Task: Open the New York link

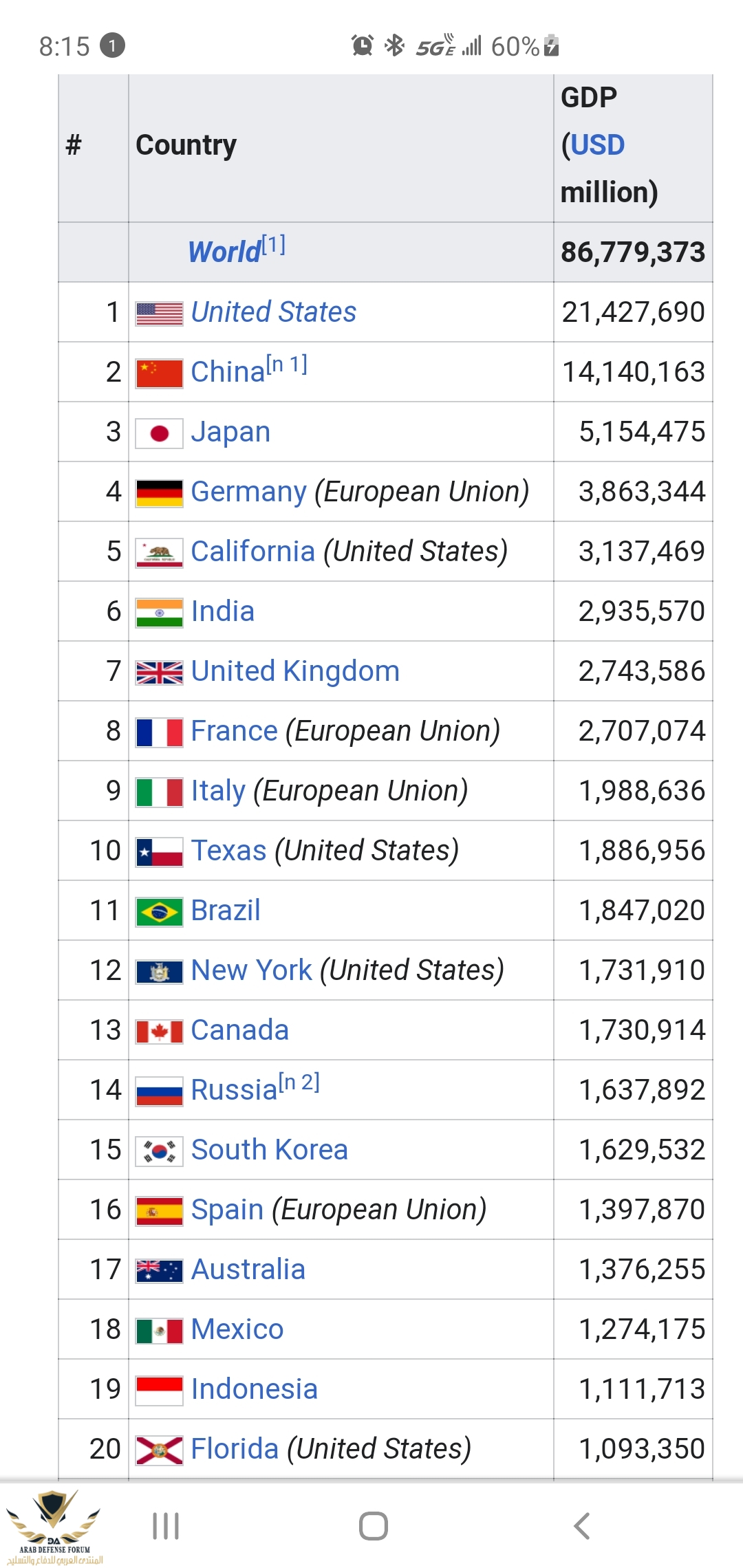Action: 251,970
